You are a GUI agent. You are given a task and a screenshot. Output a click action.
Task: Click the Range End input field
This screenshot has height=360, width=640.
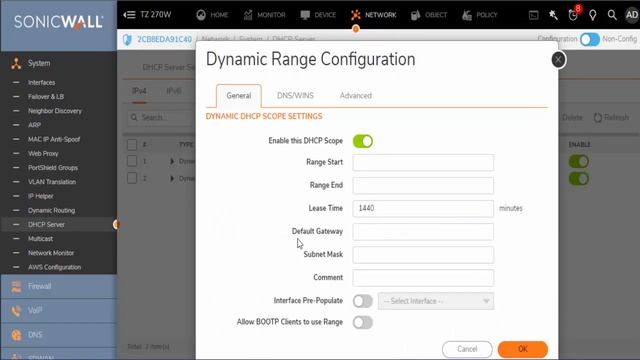tap(423, 185)
